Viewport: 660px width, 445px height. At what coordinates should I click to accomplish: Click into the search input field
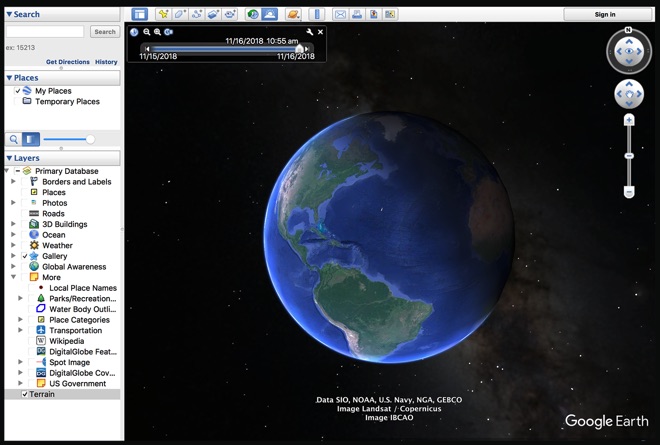pos(46,32)
